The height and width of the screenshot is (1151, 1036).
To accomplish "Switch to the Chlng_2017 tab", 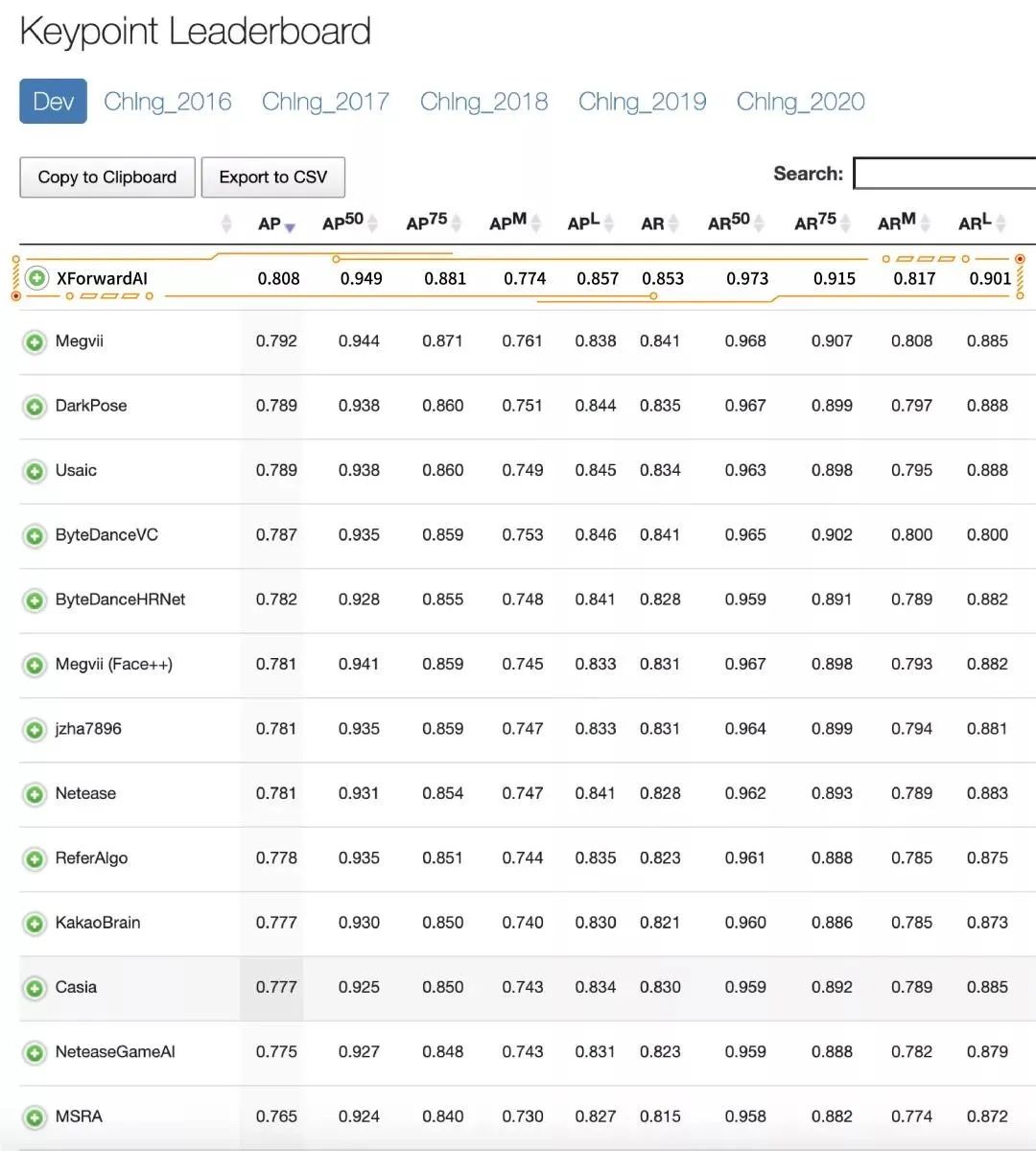I will pos(325,102).
